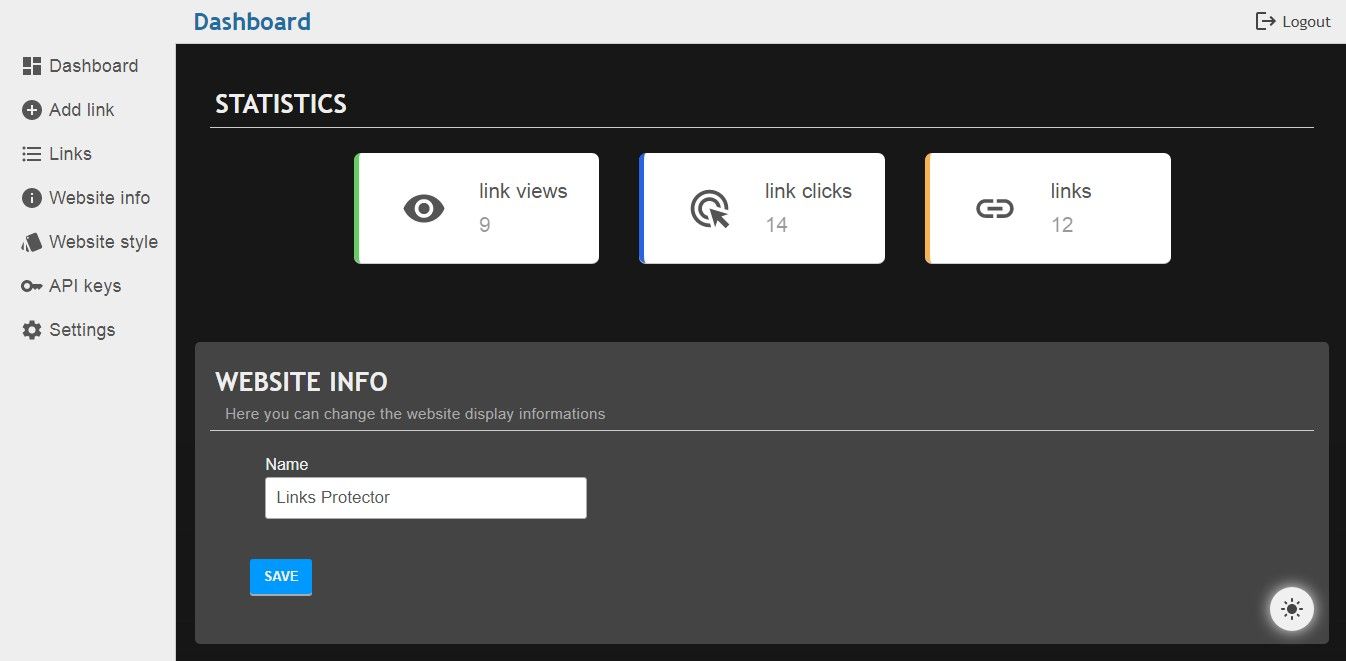Viewport: 1346px width, 661px height.
Task: Click the Name input field
Action: pyautogui.click(x=426, y=498)
